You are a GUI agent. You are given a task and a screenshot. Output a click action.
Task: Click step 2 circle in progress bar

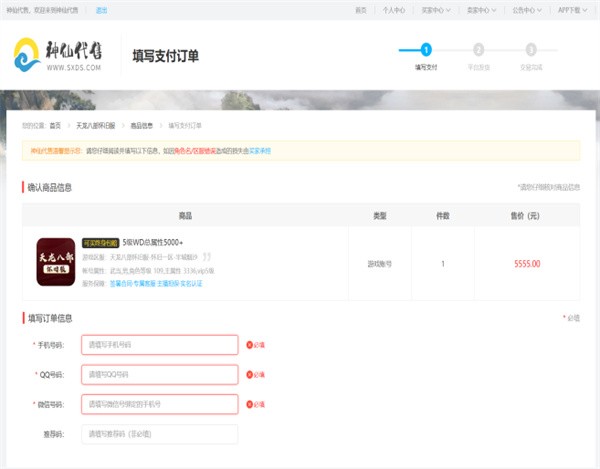478,49
